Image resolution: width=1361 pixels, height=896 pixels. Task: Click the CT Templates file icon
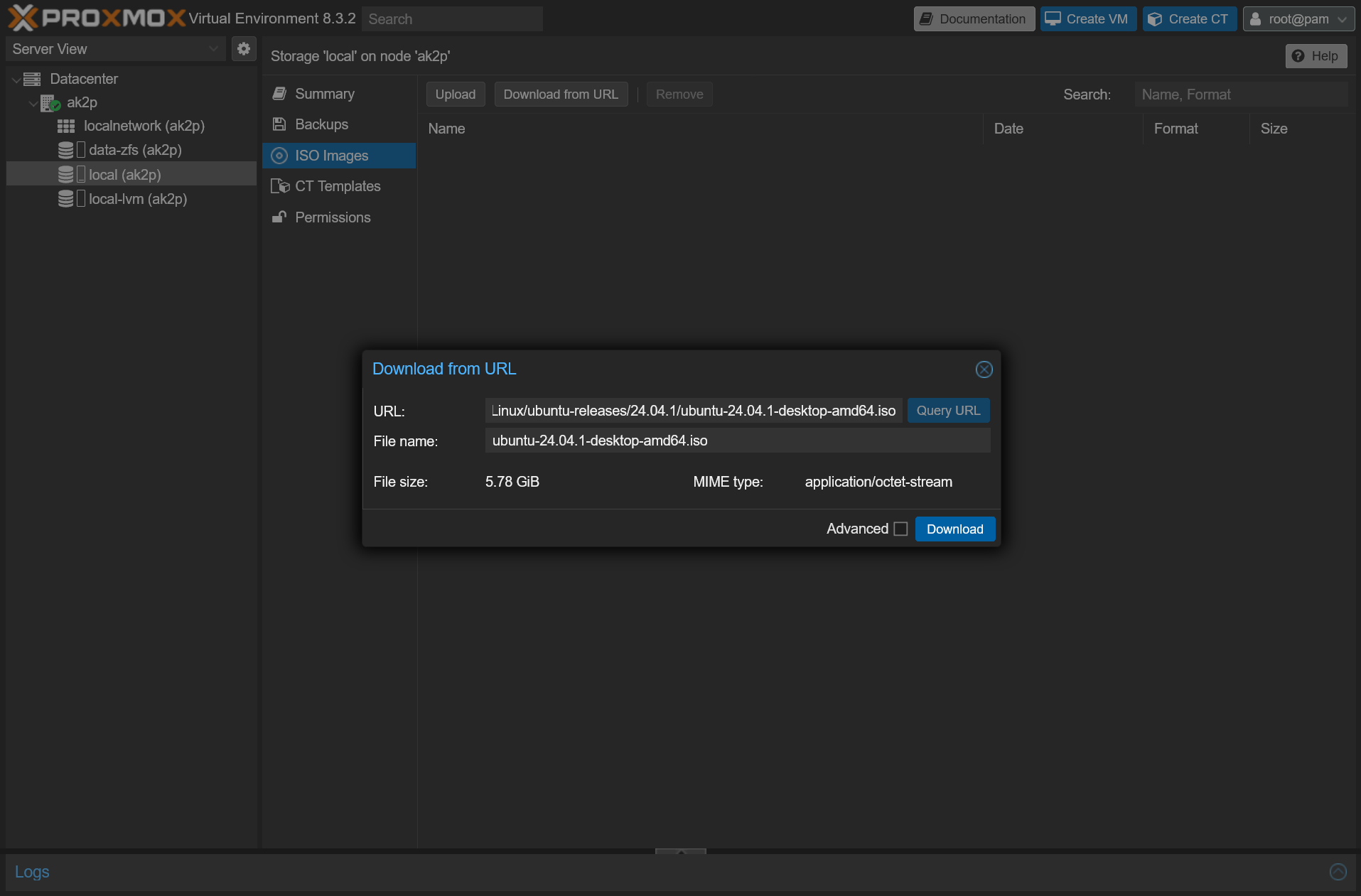(280, 186)
